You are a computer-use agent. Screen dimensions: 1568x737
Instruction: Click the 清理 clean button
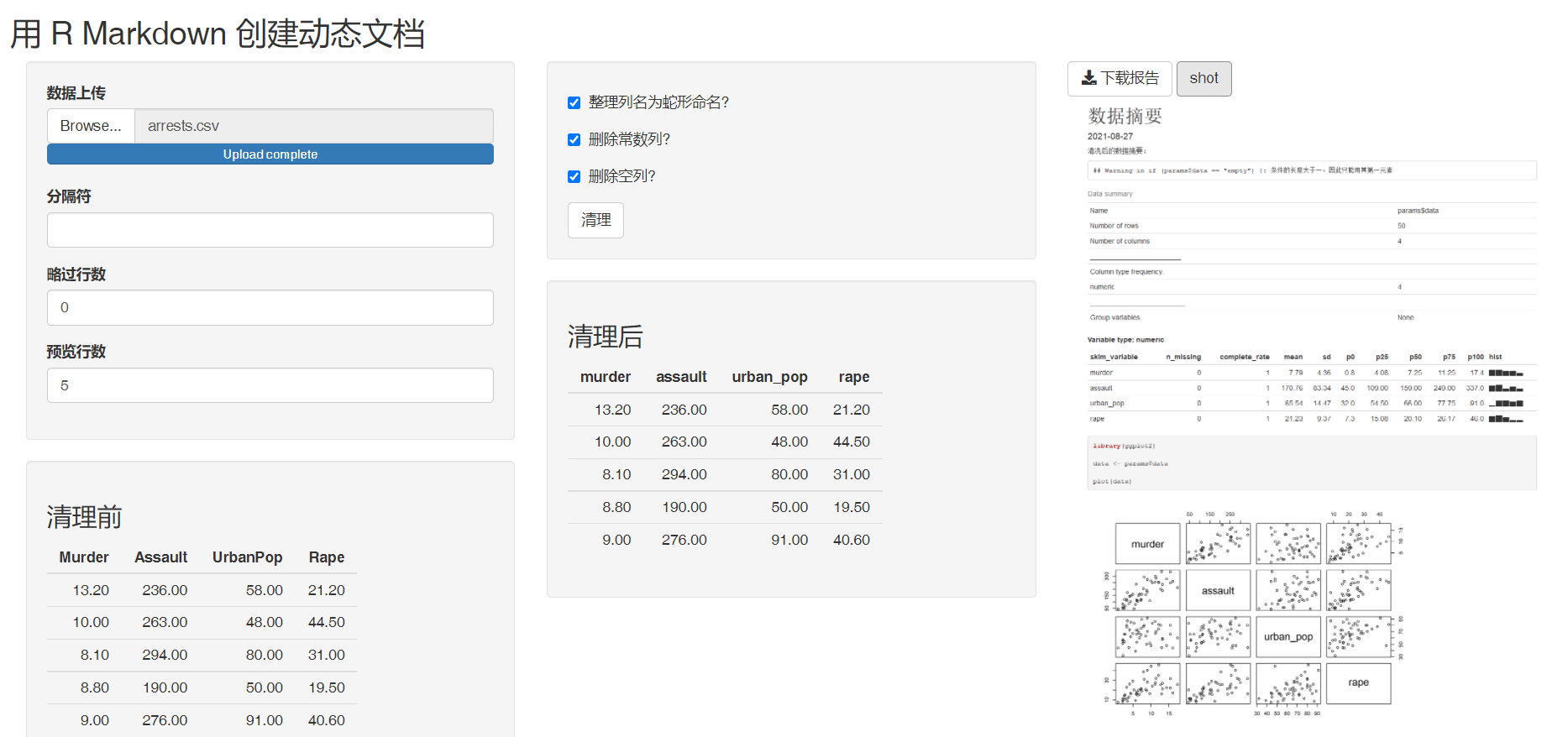[595, 220]
